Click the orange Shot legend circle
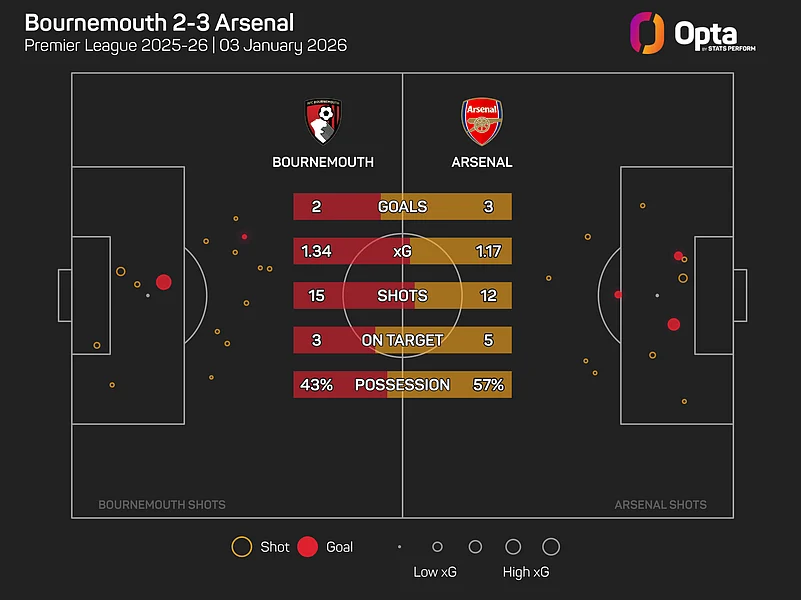Screen dimensions: 801x600 pyautogui.click(x=241, y=547)
